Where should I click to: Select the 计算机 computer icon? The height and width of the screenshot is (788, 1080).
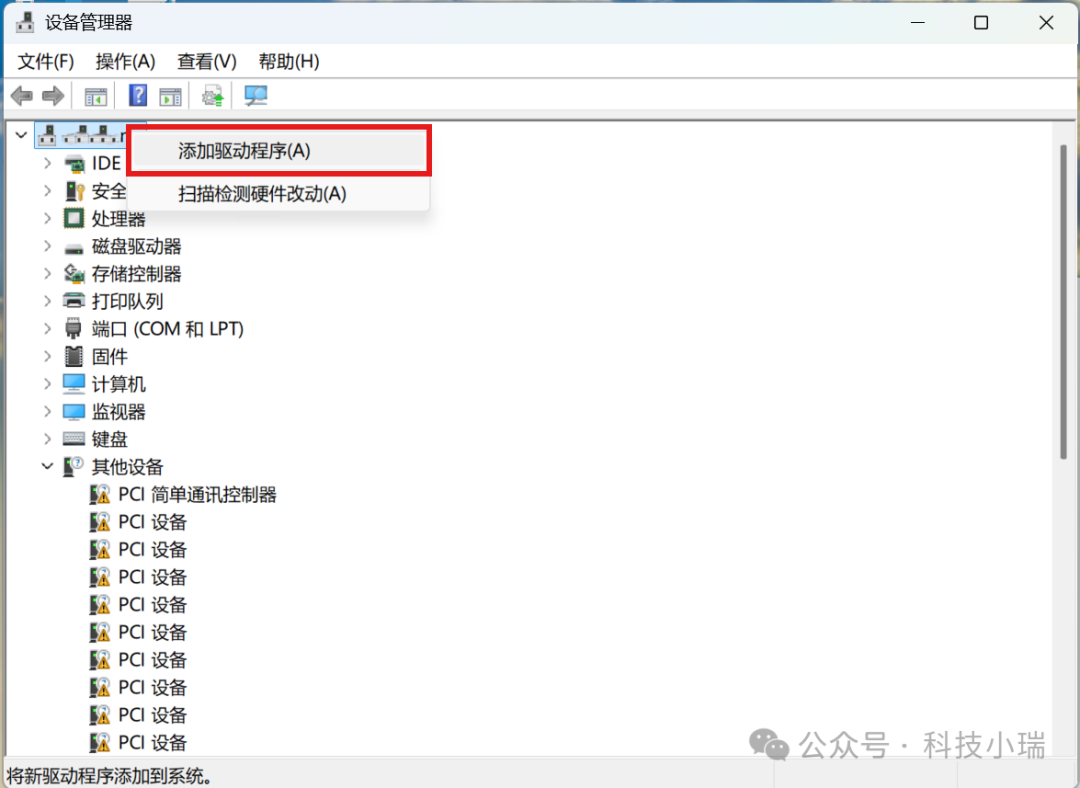coord(74,384)
